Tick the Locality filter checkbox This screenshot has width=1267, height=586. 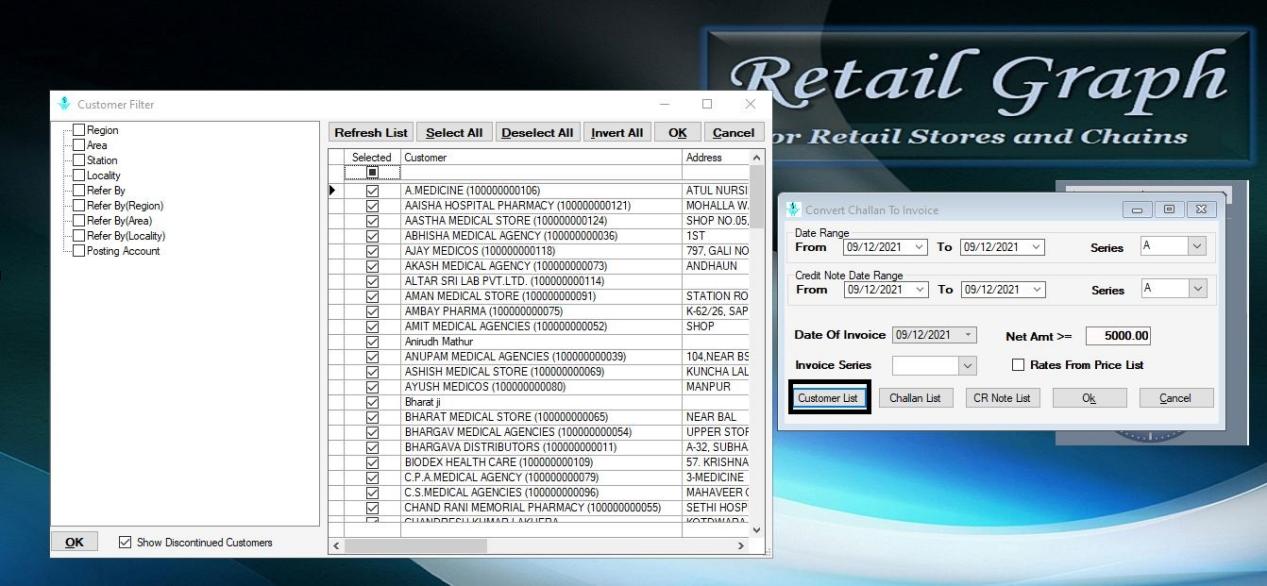79,175
